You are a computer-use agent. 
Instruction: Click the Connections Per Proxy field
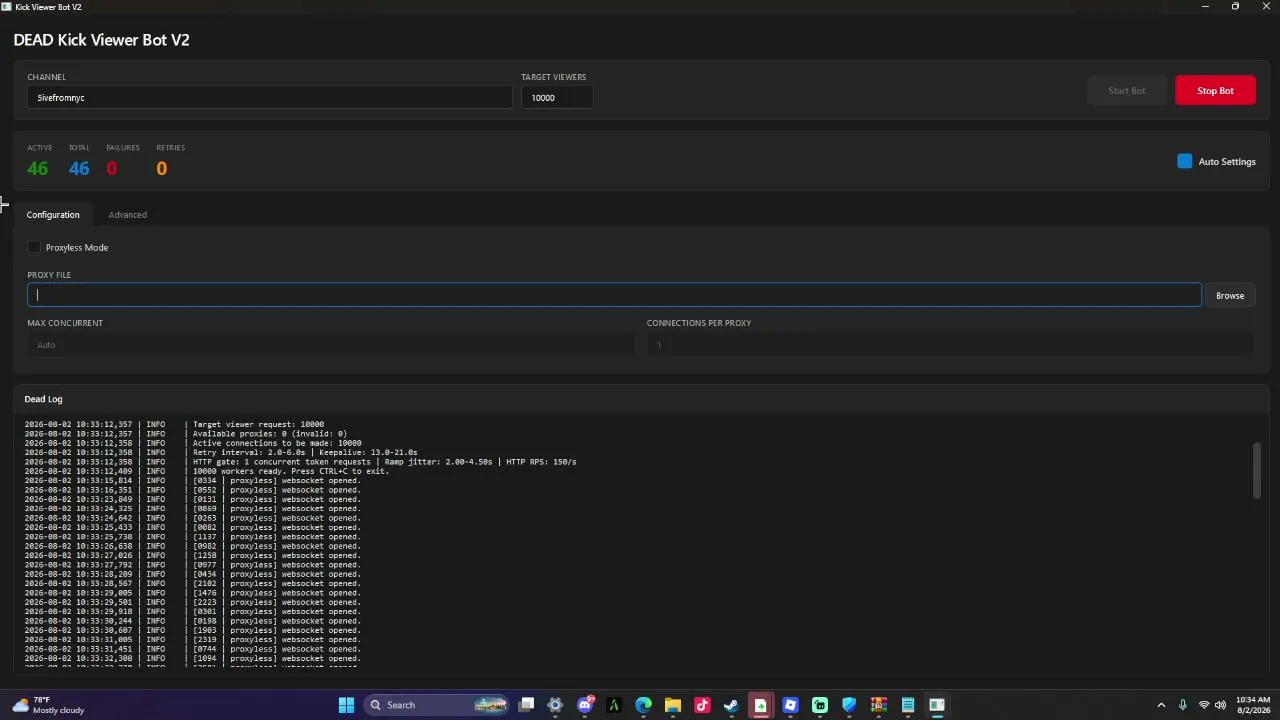coord(950,345)
